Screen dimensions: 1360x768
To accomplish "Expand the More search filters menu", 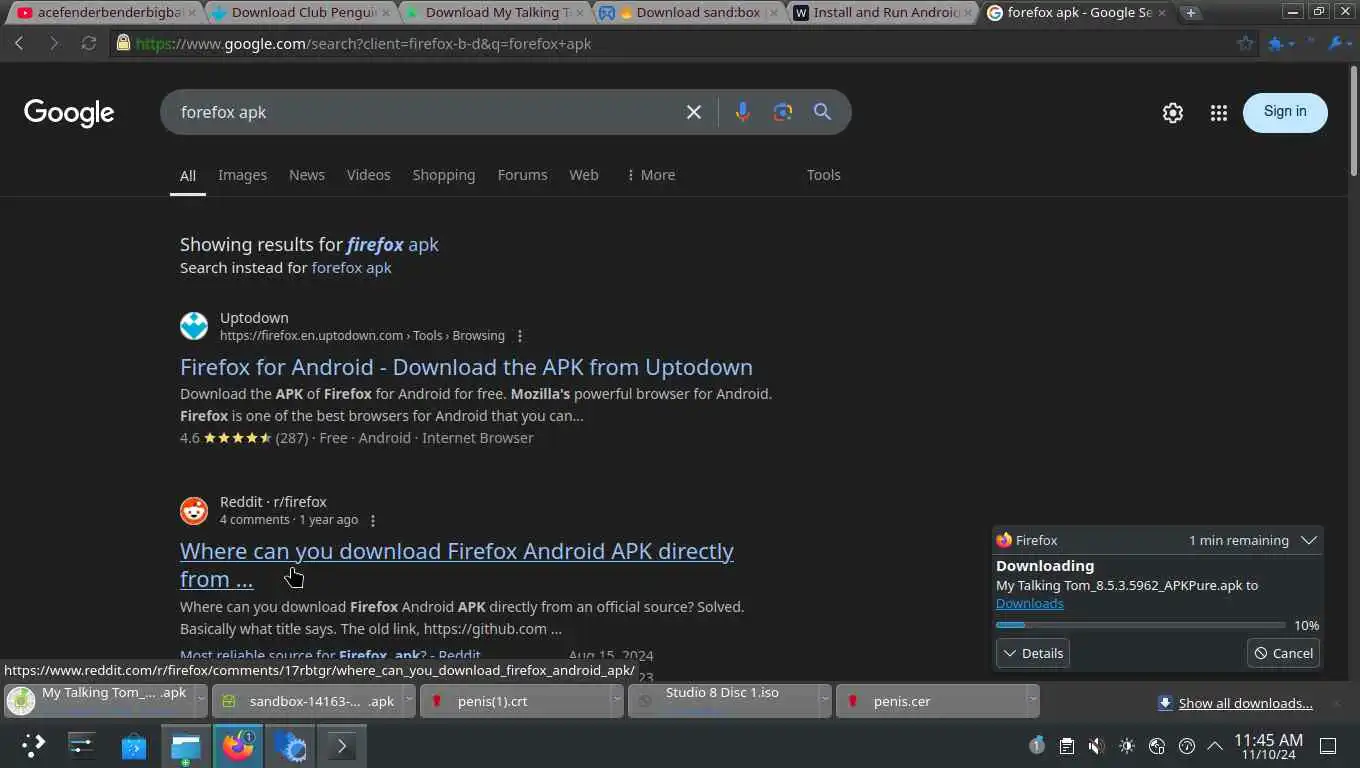I will [650, 175].
